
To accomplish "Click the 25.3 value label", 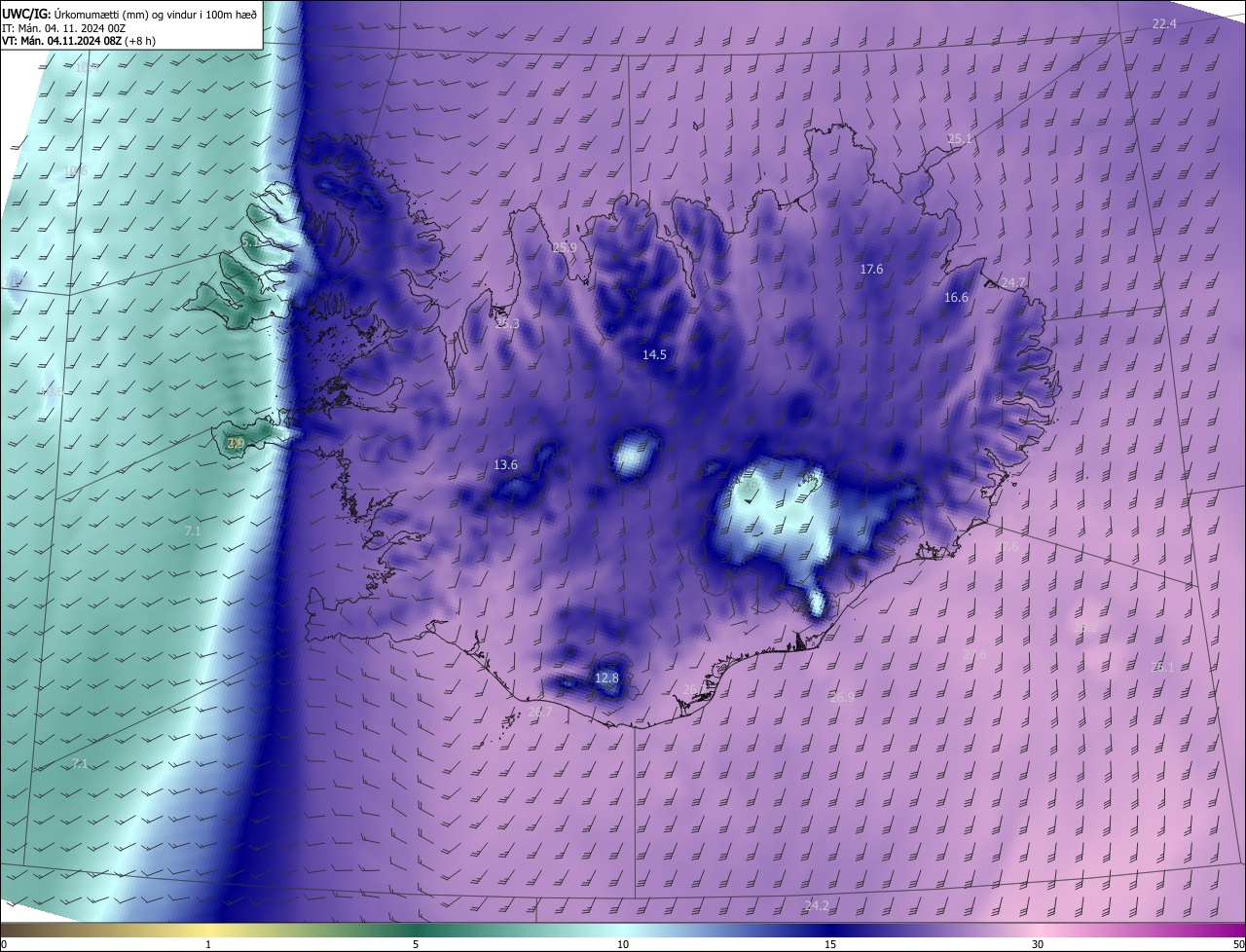I will pos(507,324).
